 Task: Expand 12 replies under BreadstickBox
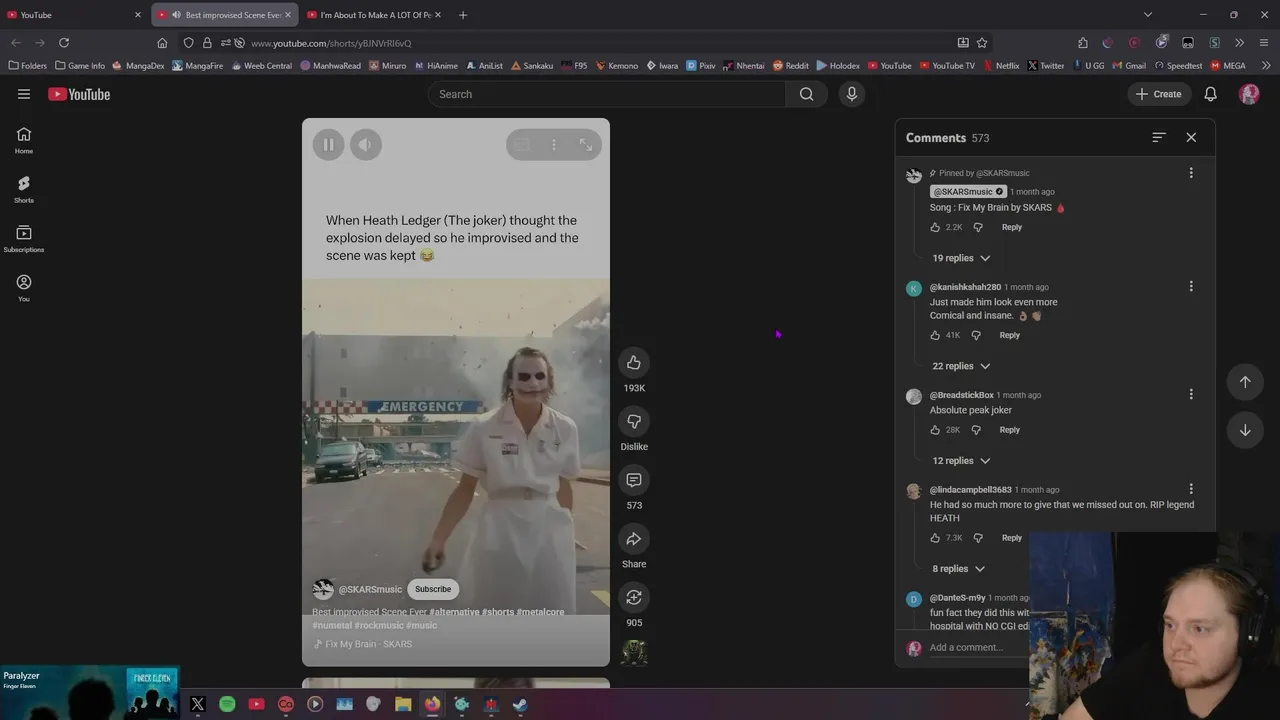tap(961, 461)
